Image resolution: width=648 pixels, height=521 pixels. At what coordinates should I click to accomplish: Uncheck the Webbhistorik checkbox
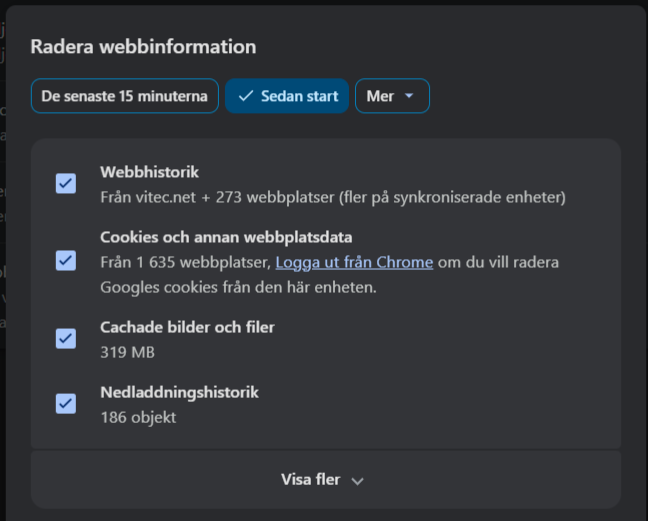coord(66,183)
